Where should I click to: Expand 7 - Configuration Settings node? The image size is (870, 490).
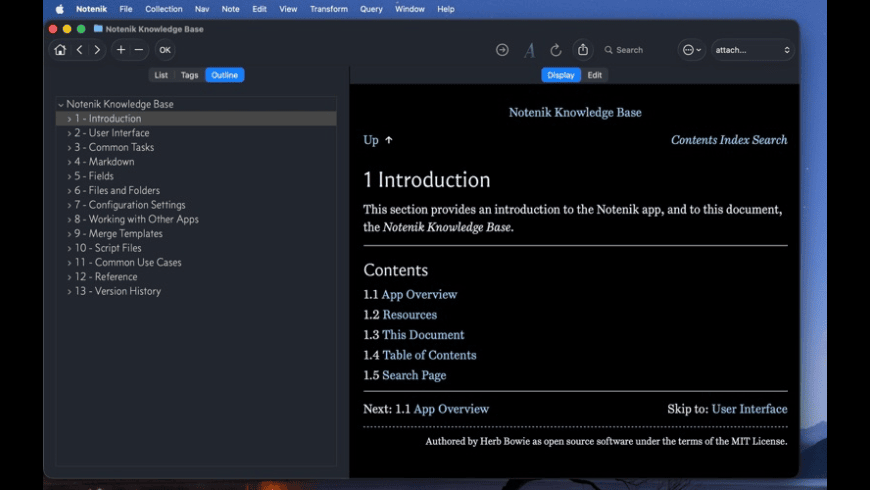click(x=69, y=205)
